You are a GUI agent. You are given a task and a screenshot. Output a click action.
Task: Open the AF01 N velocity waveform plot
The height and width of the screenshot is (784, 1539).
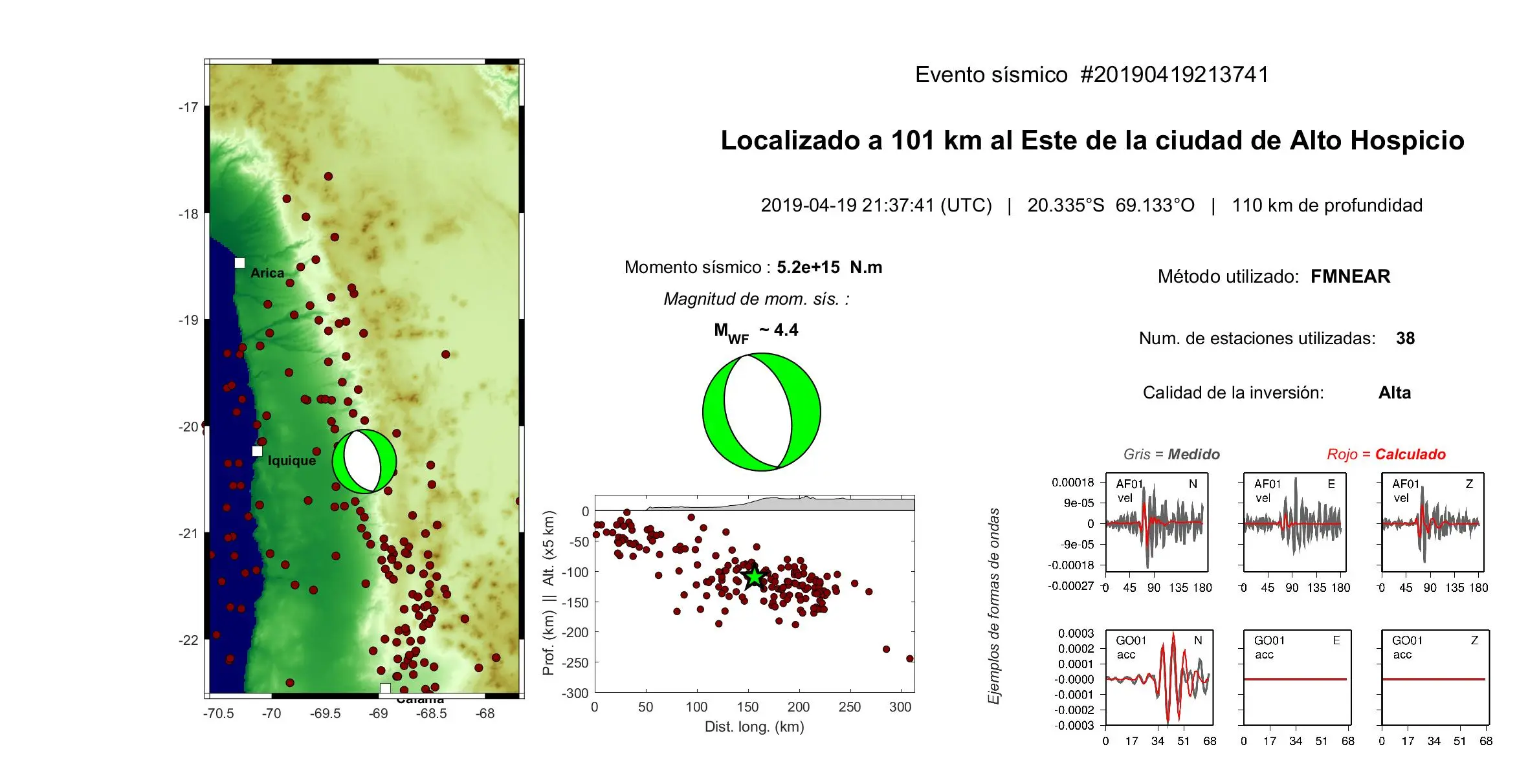pos(1157,523)
